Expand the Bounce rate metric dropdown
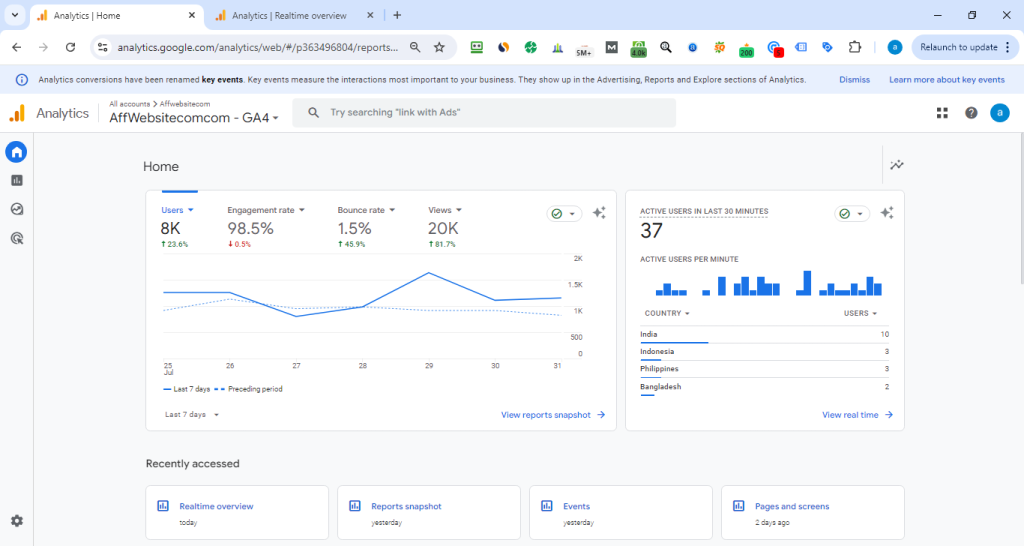This screenshot has width=1024, height=546. pyautogui.click(x=366, y=210)
